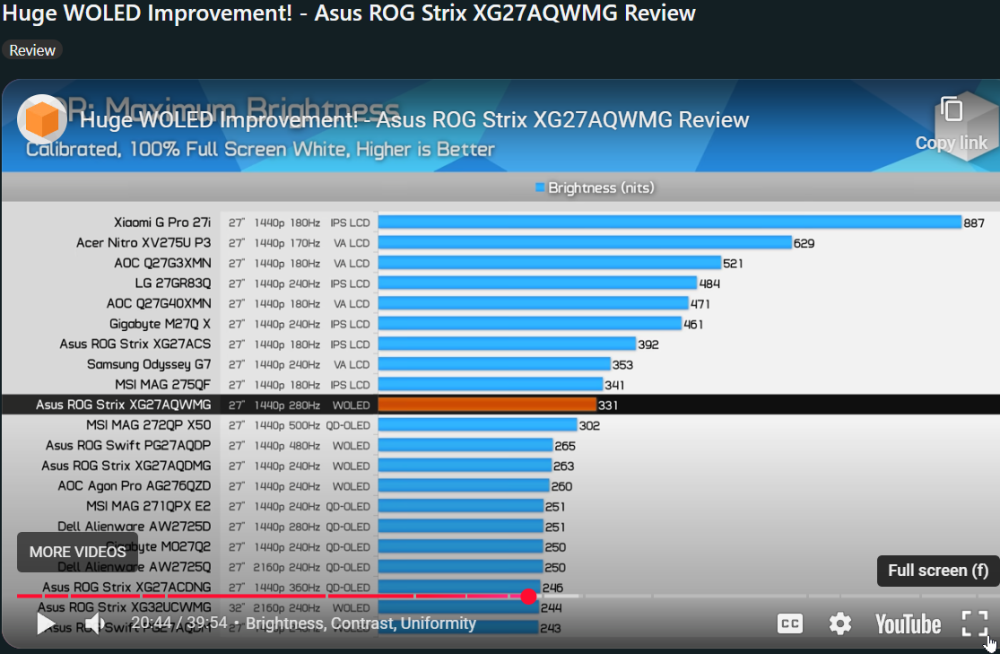Image resolution: width=1000 pixels, height=654 pixels.
Task: Click highlighted Asus ROG Strix XG27AQWMG row label
Action: [x=123, y=405]
